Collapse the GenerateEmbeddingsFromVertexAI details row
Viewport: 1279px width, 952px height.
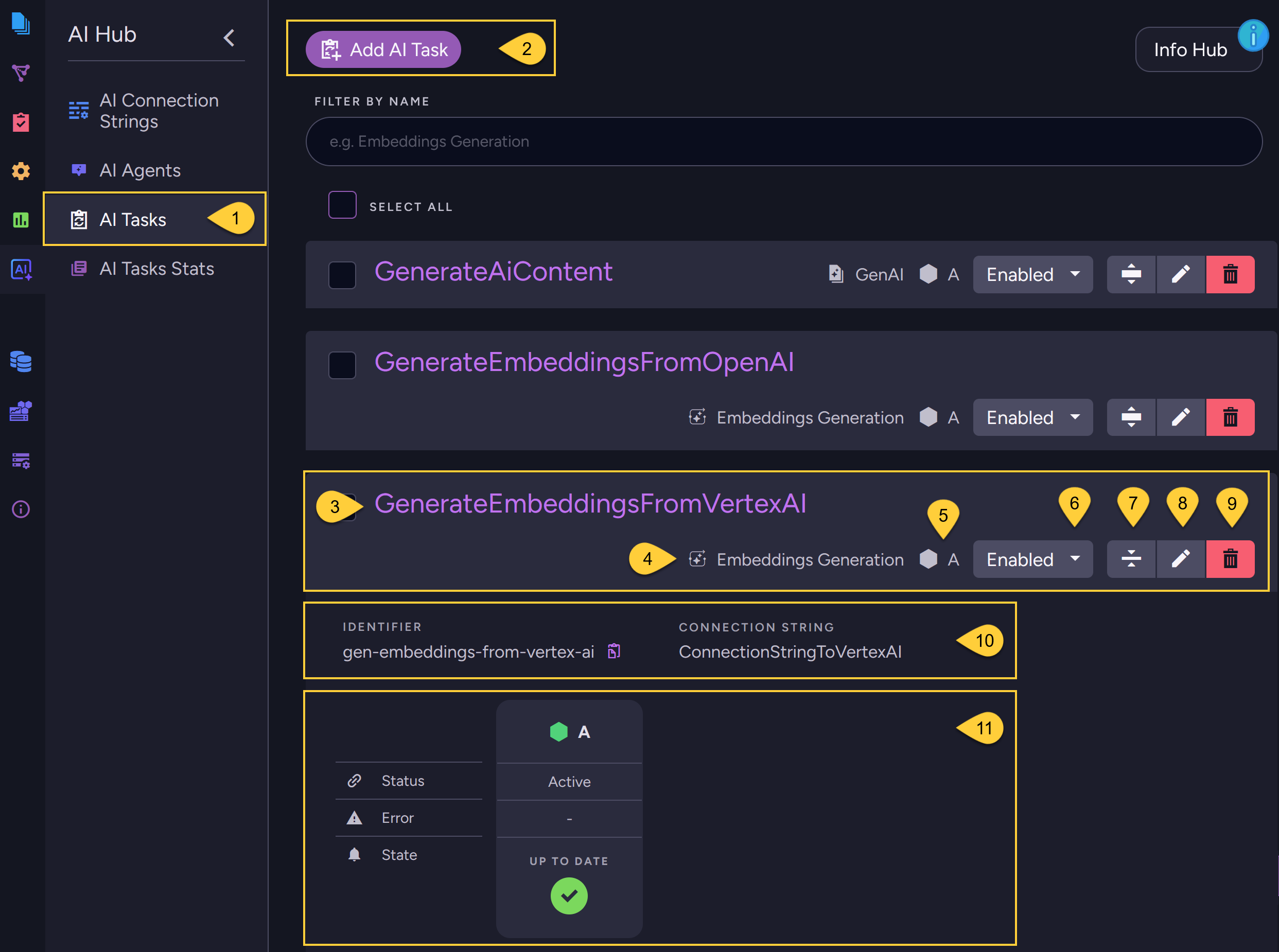pos(1131,559)
